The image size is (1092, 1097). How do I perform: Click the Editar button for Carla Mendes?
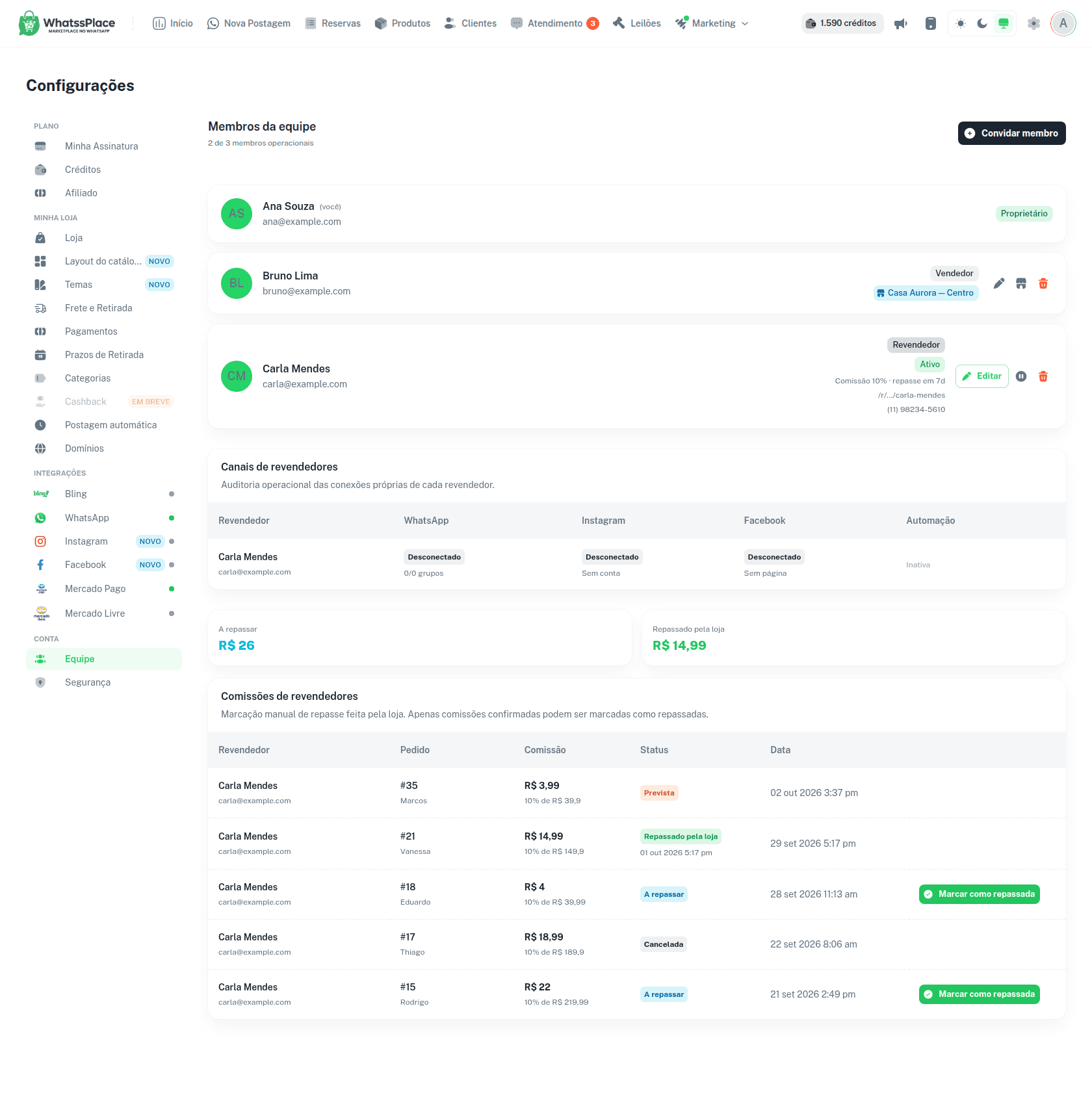982,376
